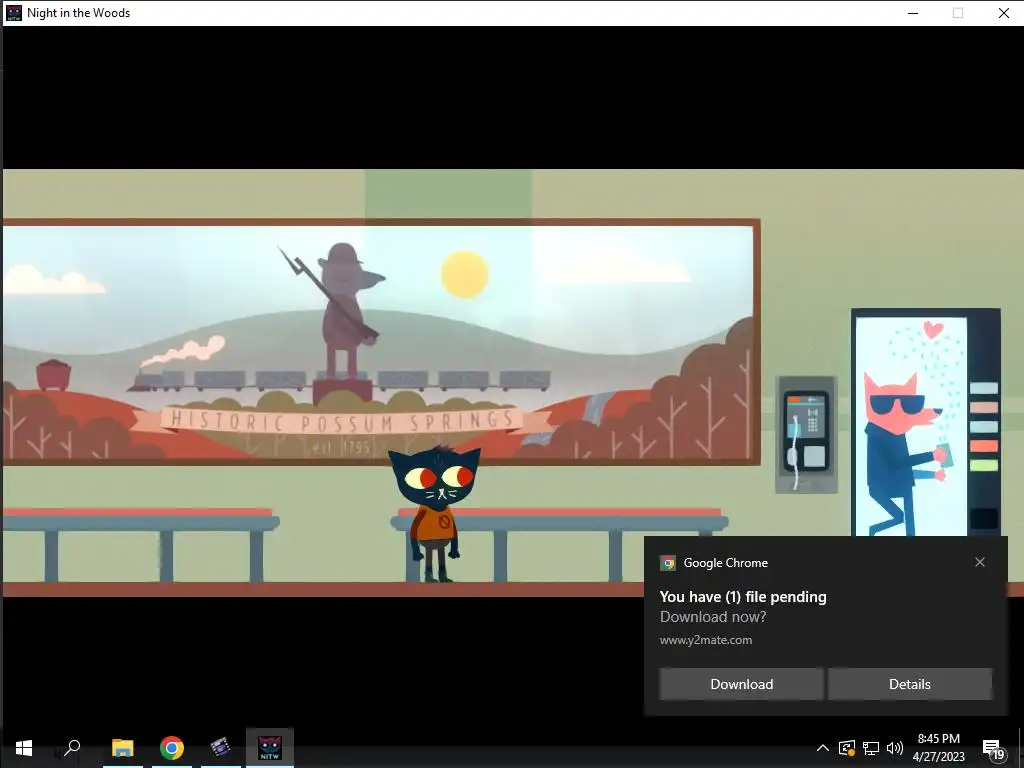Viewport: 1024px width, 768px height.
Task: Minimize the Night in the Woods window
Action: 913,13
